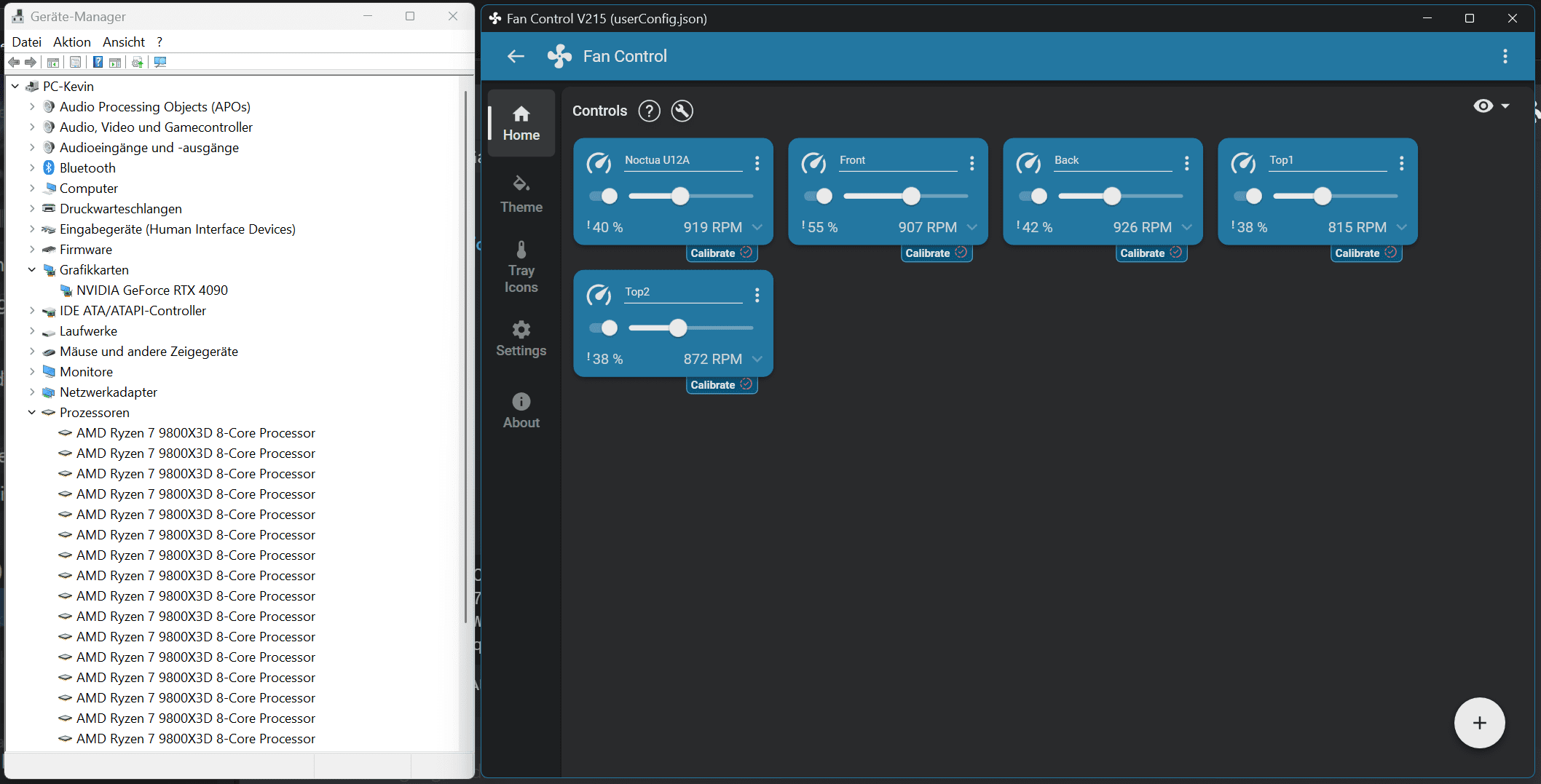
Task: Click the gauge icon on Back card
Action: [1028, 163]
